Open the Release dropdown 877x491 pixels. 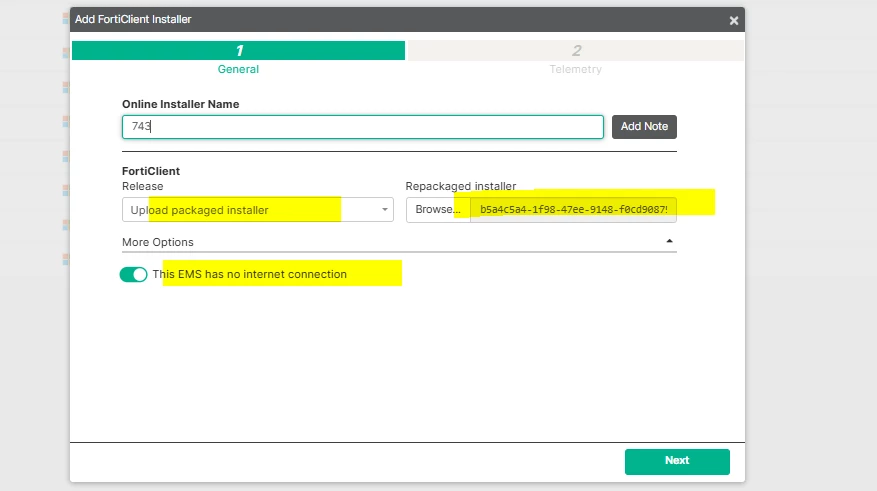(x=257, y=210)
